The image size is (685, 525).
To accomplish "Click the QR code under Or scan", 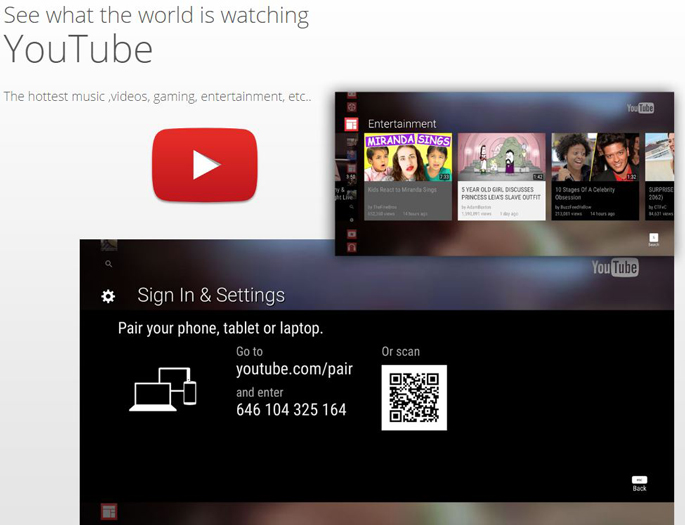I will point(414,397).
